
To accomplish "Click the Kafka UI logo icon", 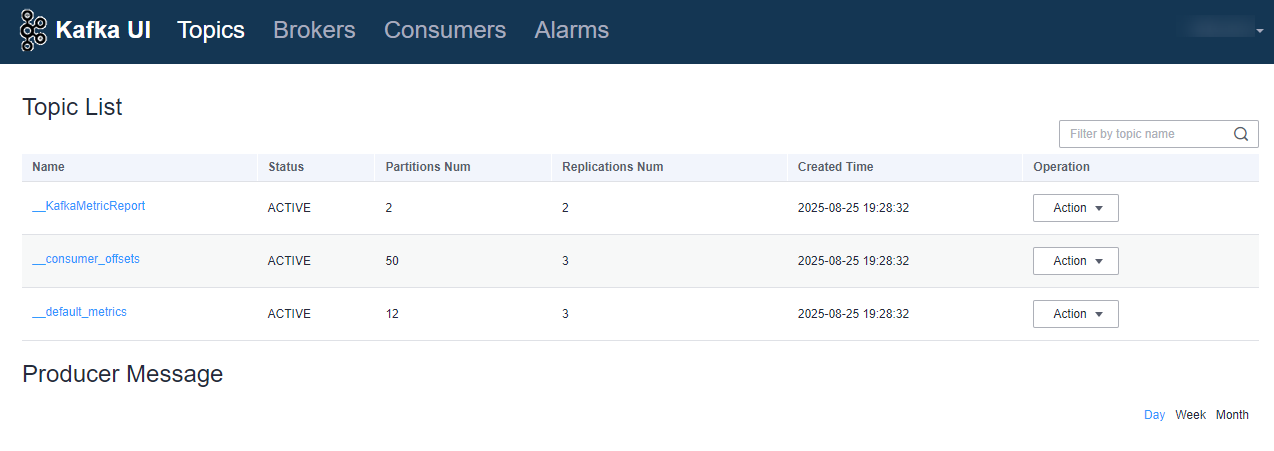I will pos(34,30).
